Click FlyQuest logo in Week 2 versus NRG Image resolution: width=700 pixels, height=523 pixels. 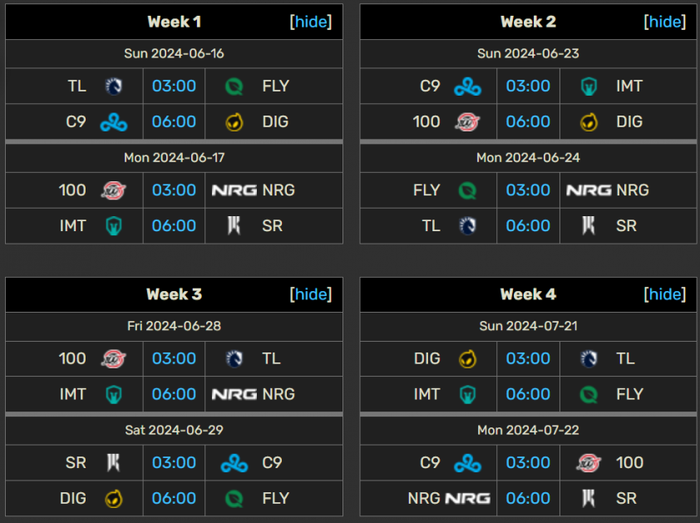[467, 191]
